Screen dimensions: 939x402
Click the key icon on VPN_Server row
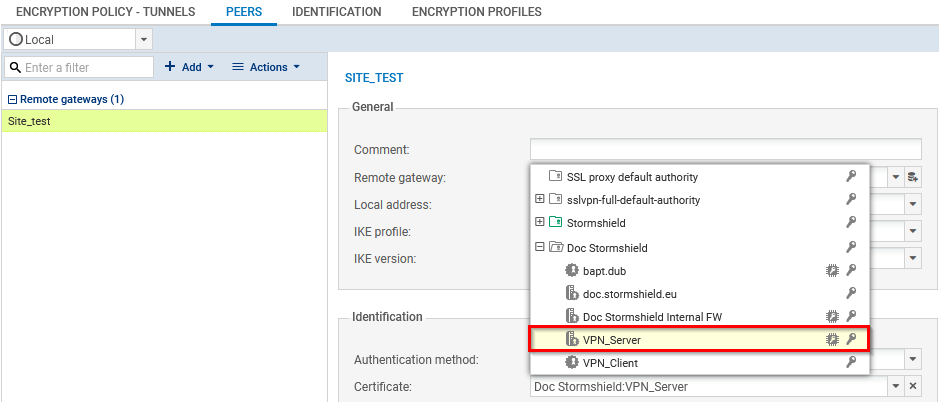pos(851,340)
